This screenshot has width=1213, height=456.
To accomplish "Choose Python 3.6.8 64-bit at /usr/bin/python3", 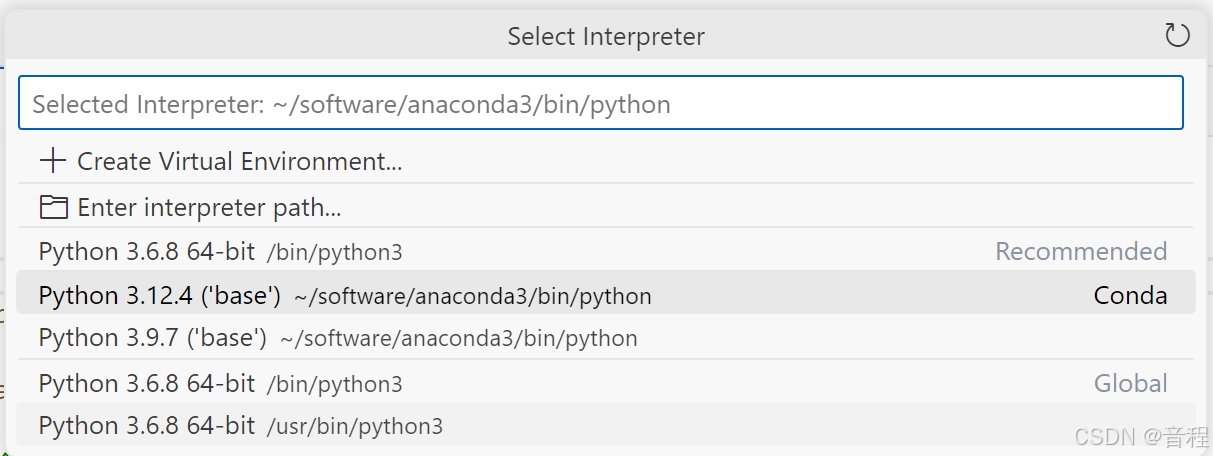I will point(147,426).
